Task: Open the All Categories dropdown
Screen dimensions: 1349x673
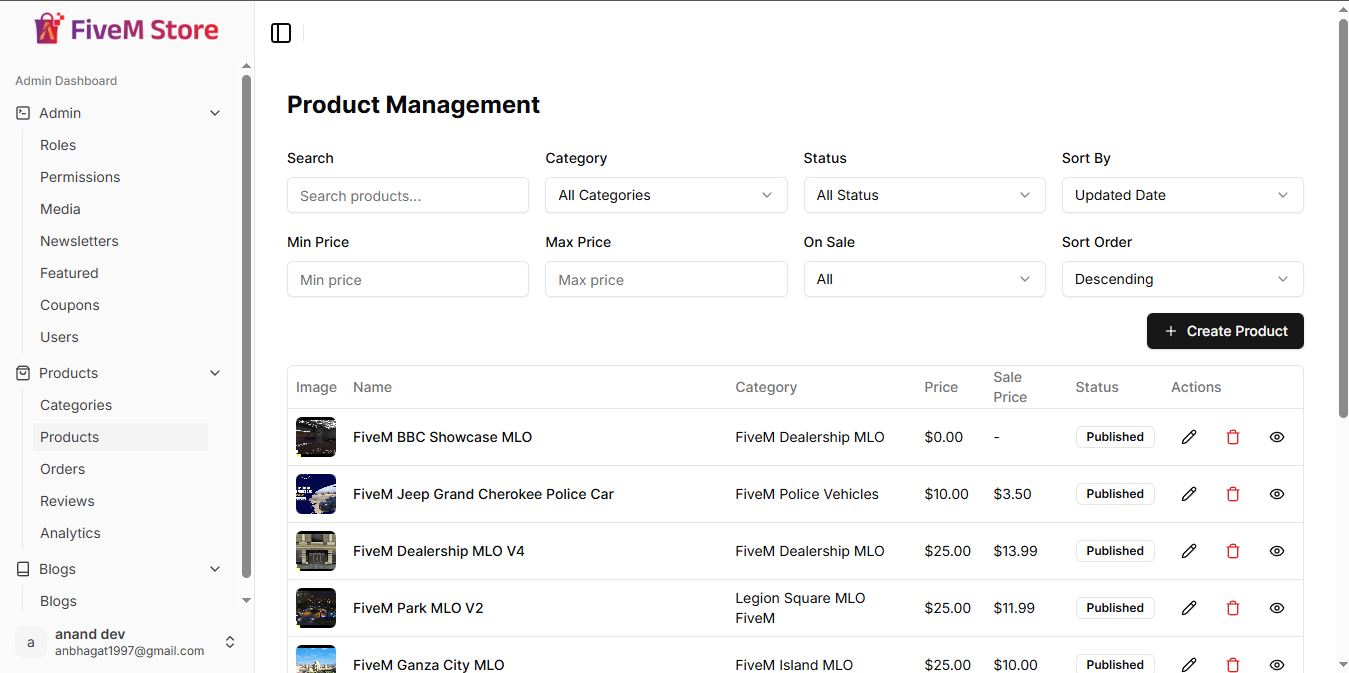Action: (x=665, y=195)
